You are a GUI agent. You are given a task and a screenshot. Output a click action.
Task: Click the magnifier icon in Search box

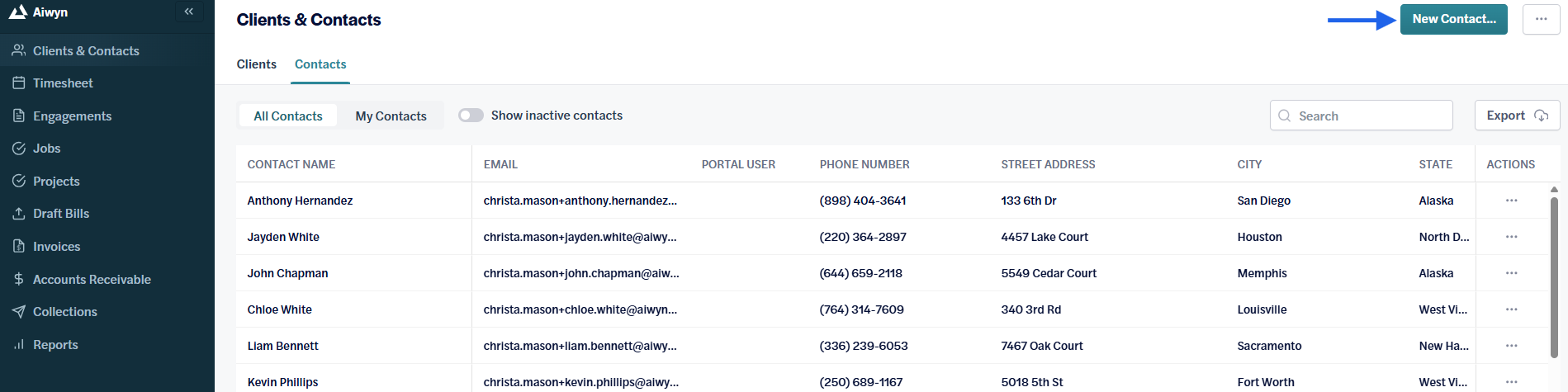pyautogui.click(x=1284, y=116)
